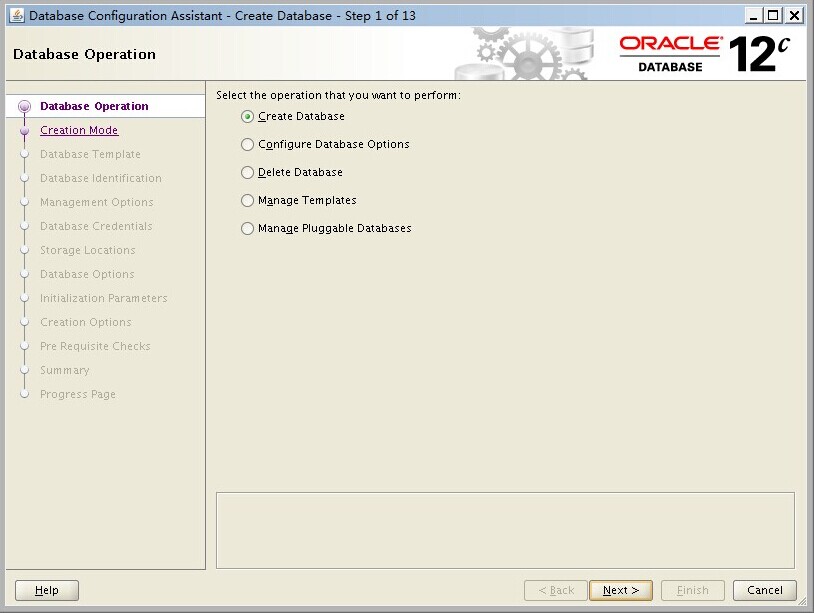Maximize the Database Configuration Assistant window
The image size is (814, 613).
(x=773, y=15)
